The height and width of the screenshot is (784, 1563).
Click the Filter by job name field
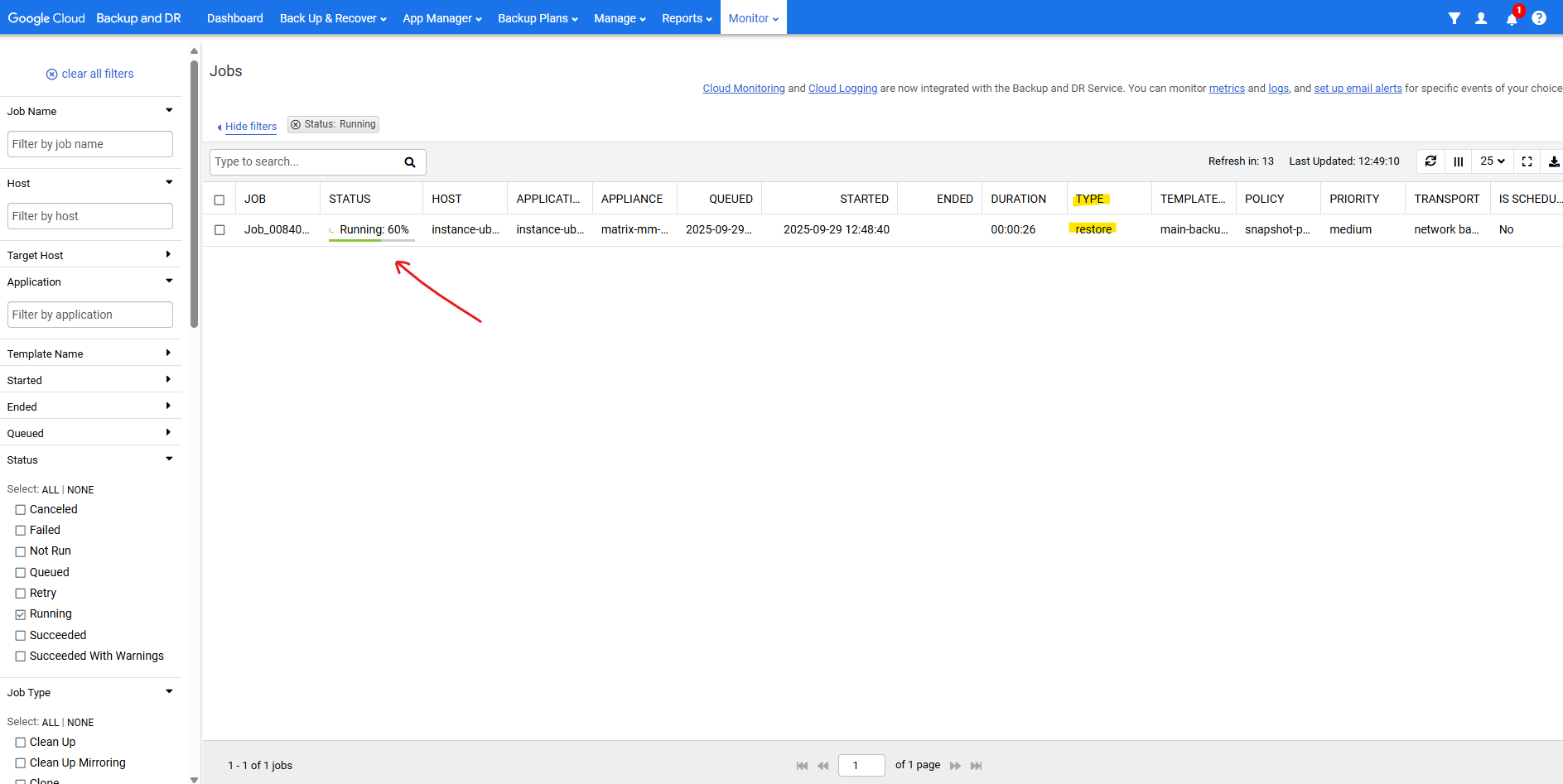coord(89,144)
